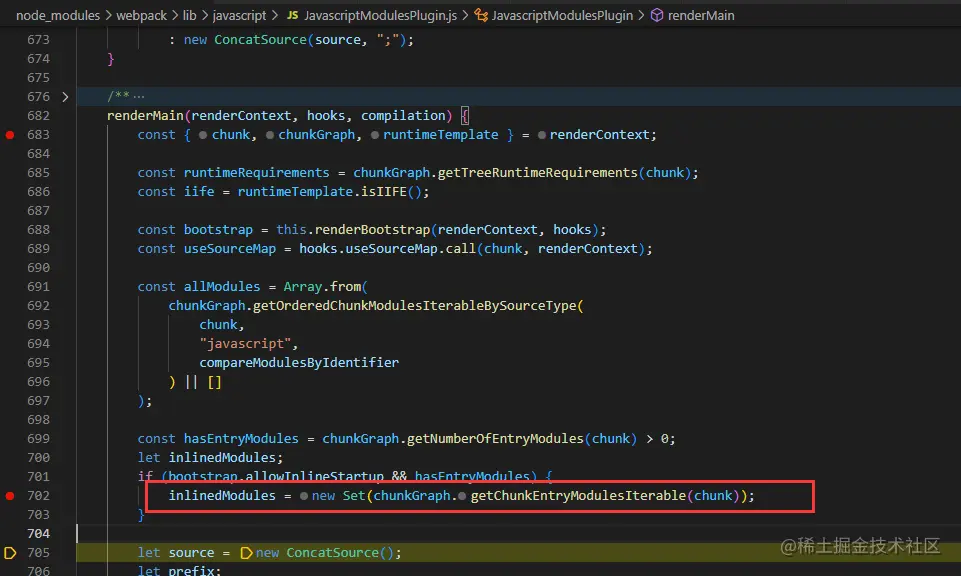Click inline breakpoint dot before renderContext on line 683

[x=542, y=135]
